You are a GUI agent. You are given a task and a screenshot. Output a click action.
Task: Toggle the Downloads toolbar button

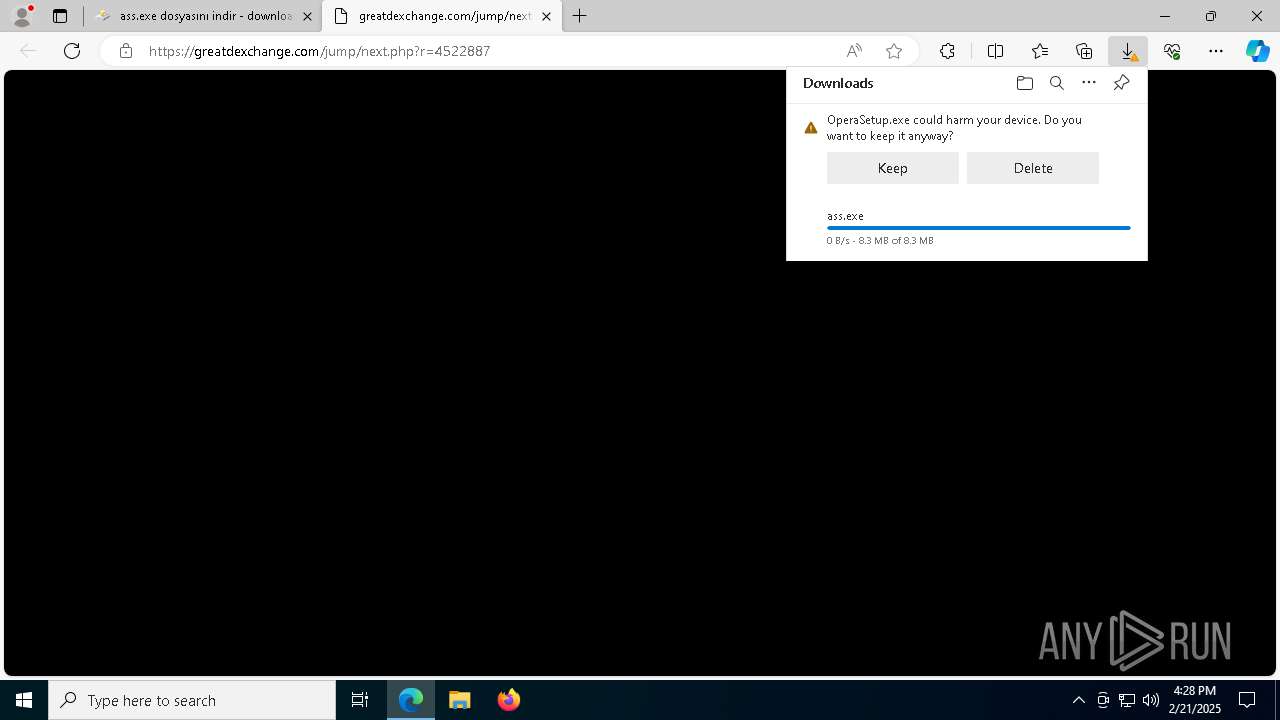pyautogui.click(x=1128, y=51)
